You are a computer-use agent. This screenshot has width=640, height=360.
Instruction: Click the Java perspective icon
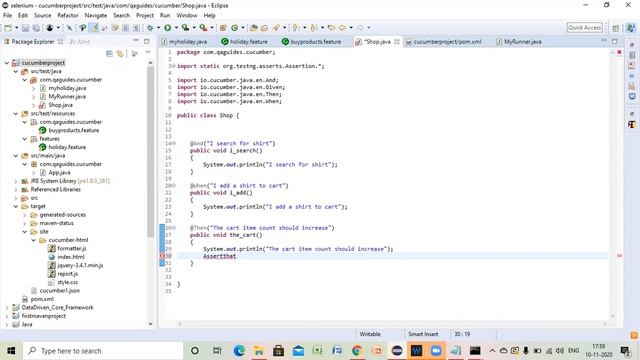click(x=631, y=28)
